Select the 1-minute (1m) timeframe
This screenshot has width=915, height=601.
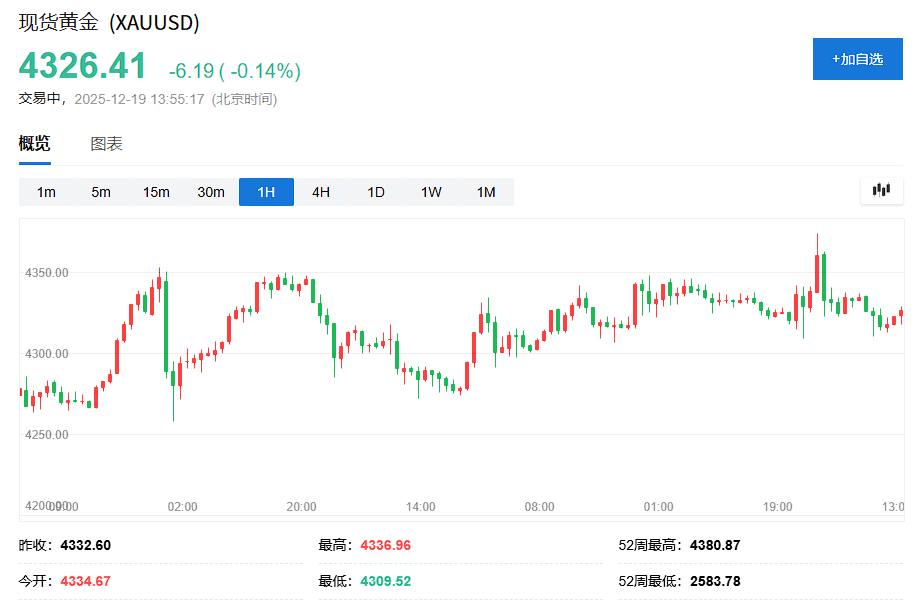46,192
